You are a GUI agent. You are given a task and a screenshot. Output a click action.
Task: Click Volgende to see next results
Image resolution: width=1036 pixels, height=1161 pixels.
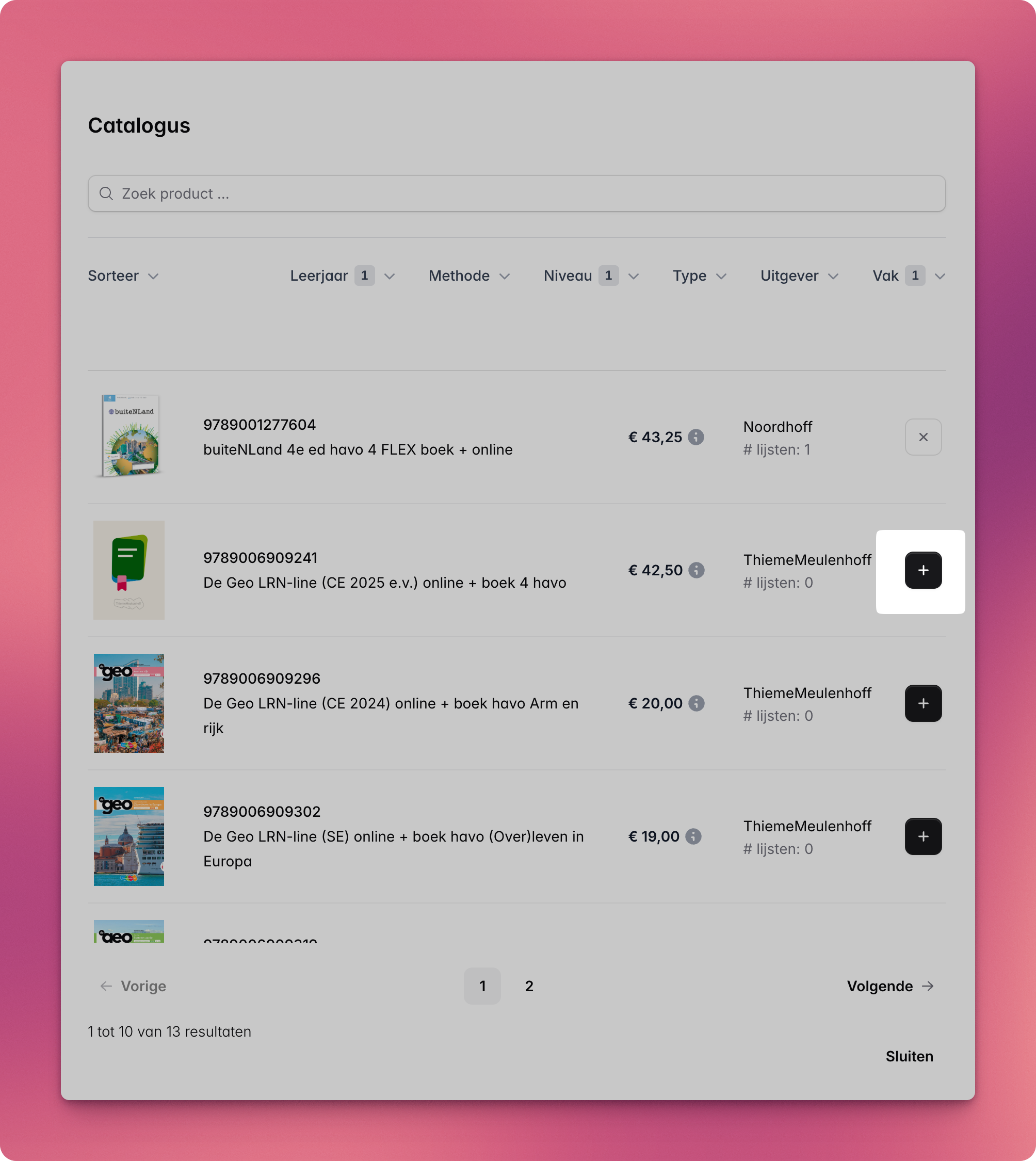coord(891,986)
